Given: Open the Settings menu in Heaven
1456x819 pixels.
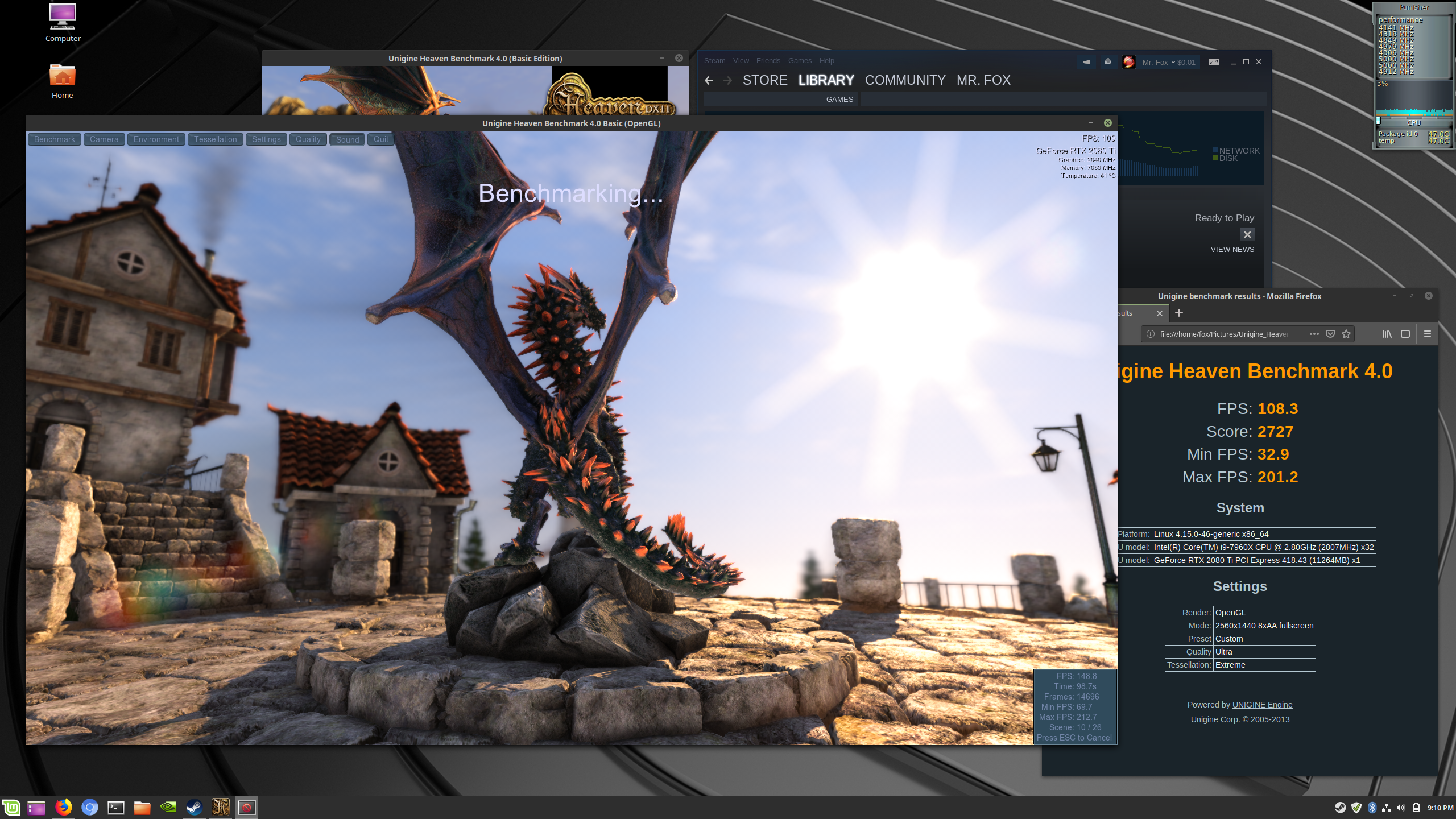Looking at the screenshot, I should (x=266, y=139).
